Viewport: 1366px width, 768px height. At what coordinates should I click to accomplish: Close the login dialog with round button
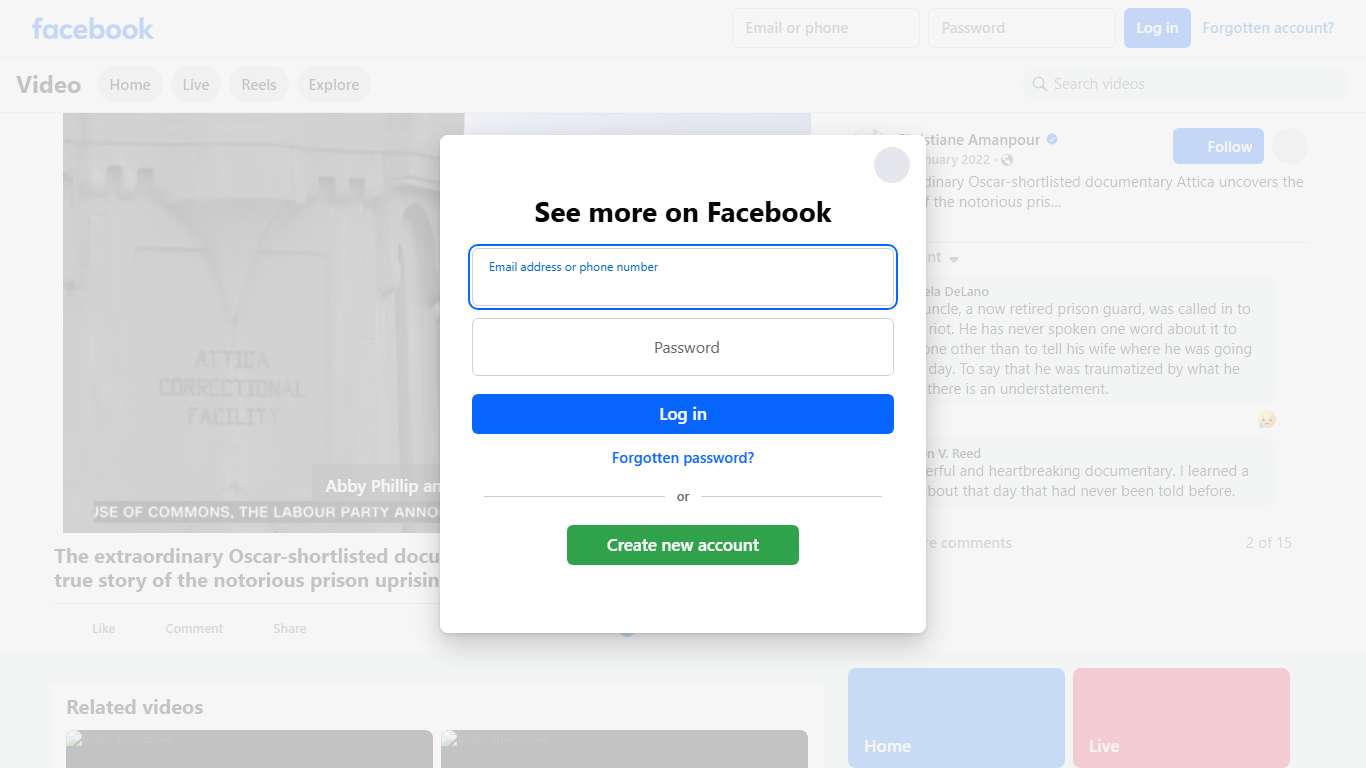[891, 165]
